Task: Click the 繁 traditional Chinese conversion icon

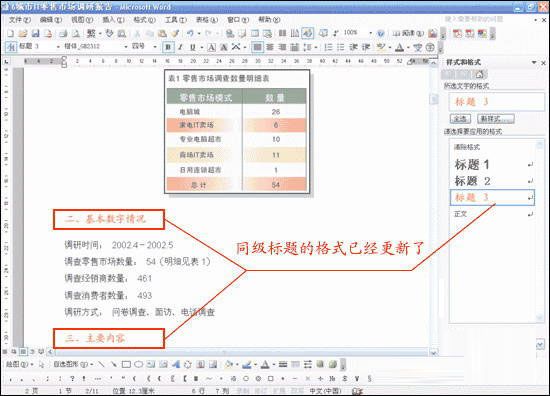Action: [x=91, y=34]
